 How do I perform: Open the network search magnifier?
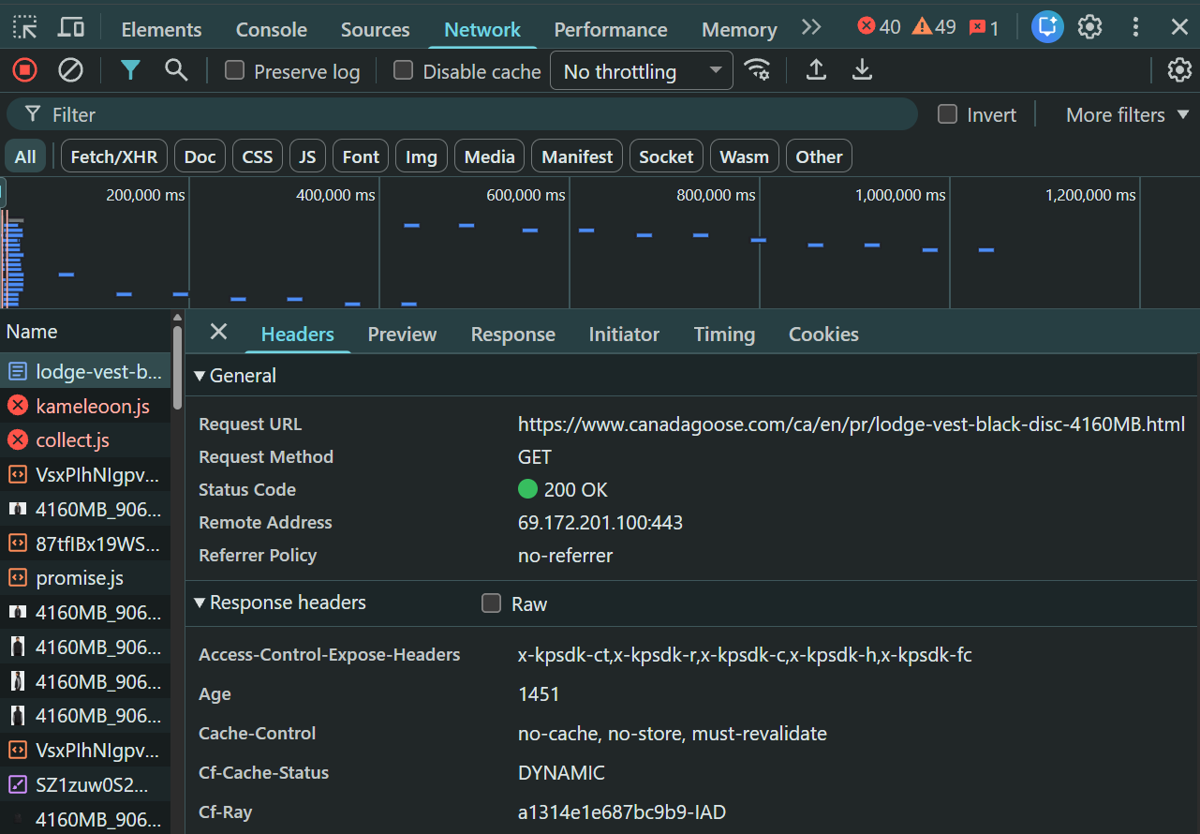176,70
